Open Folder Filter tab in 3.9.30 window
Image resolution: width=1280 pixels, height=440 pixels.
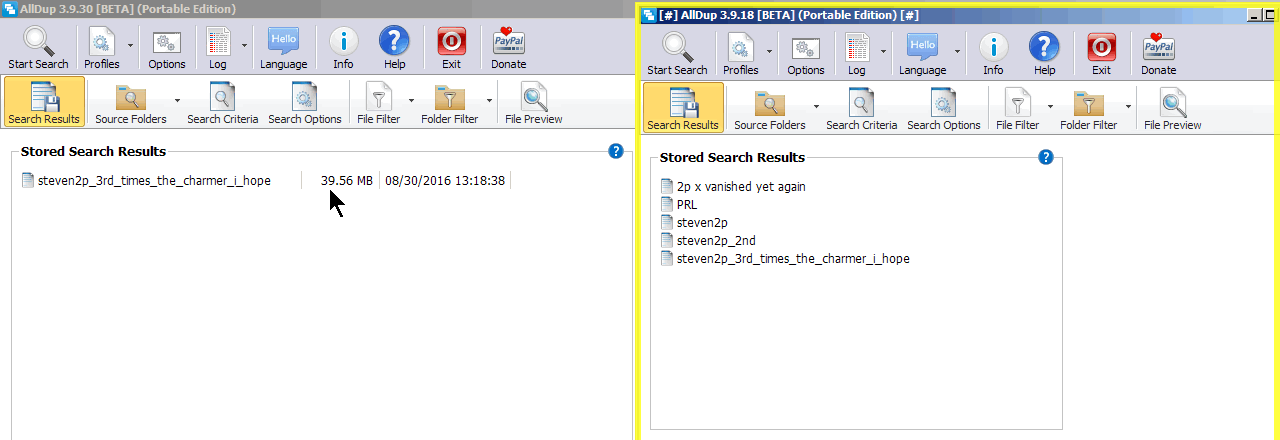click(449, 105)
